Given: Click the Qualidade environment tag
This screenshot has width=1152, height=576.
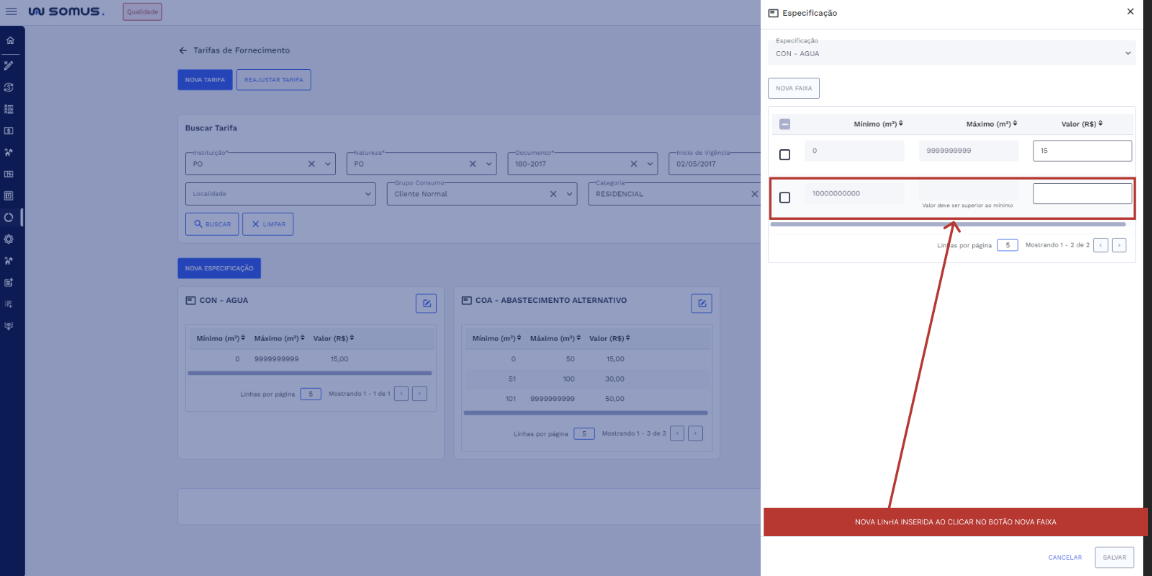Looking at the screenshot, I should pos(142,12).
